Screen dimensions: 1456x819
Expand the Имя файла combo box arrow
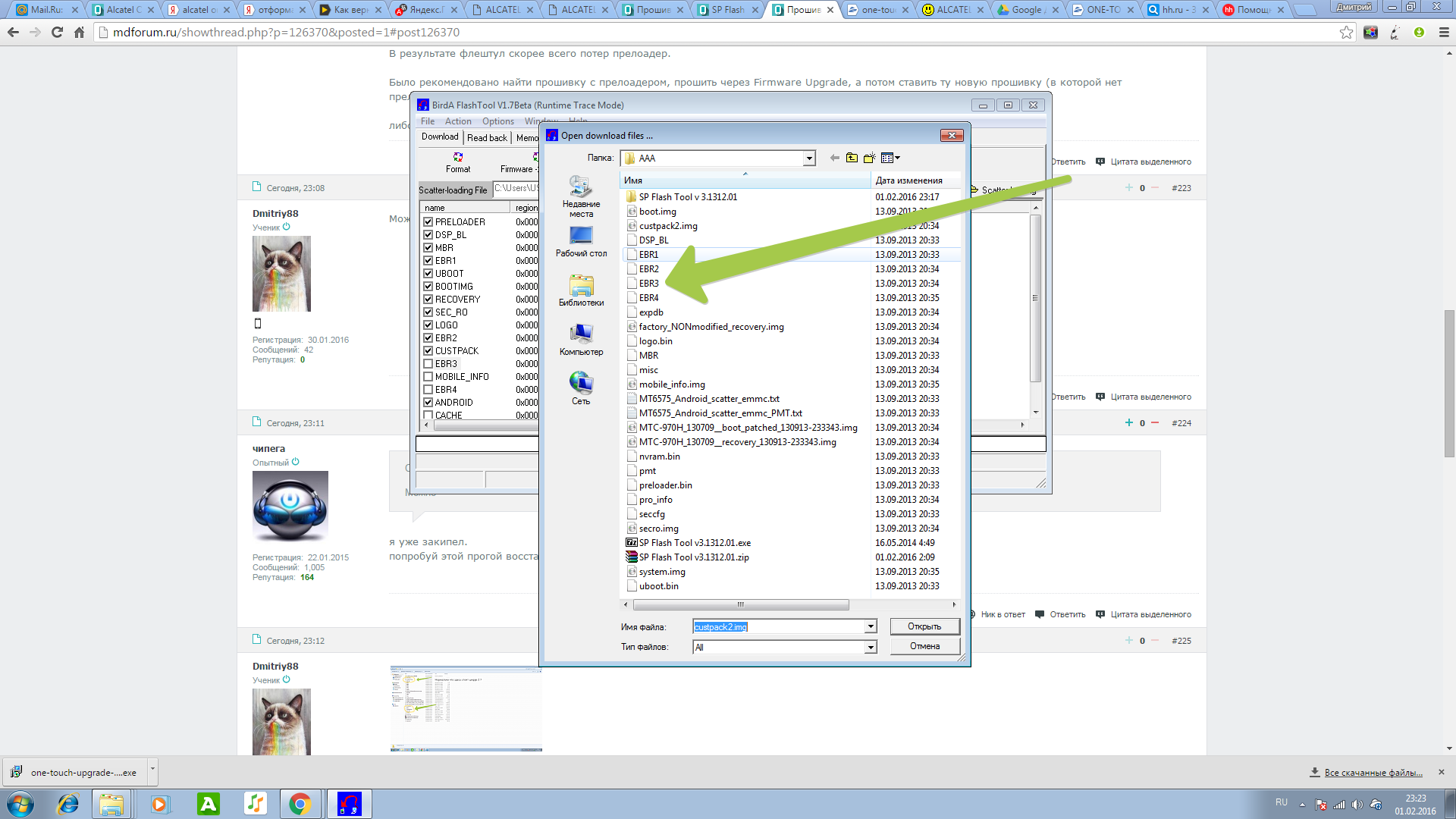871,627
